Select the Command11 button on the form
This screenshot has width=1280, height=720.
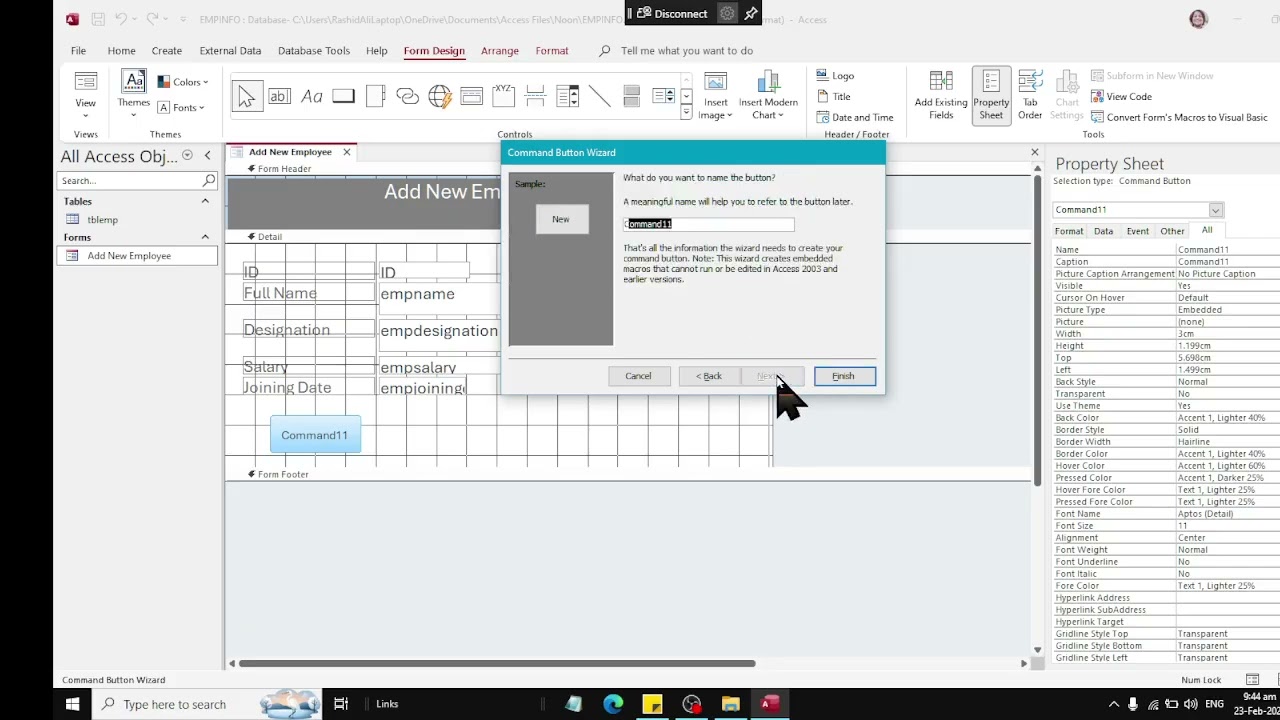[x=315, y=435]
